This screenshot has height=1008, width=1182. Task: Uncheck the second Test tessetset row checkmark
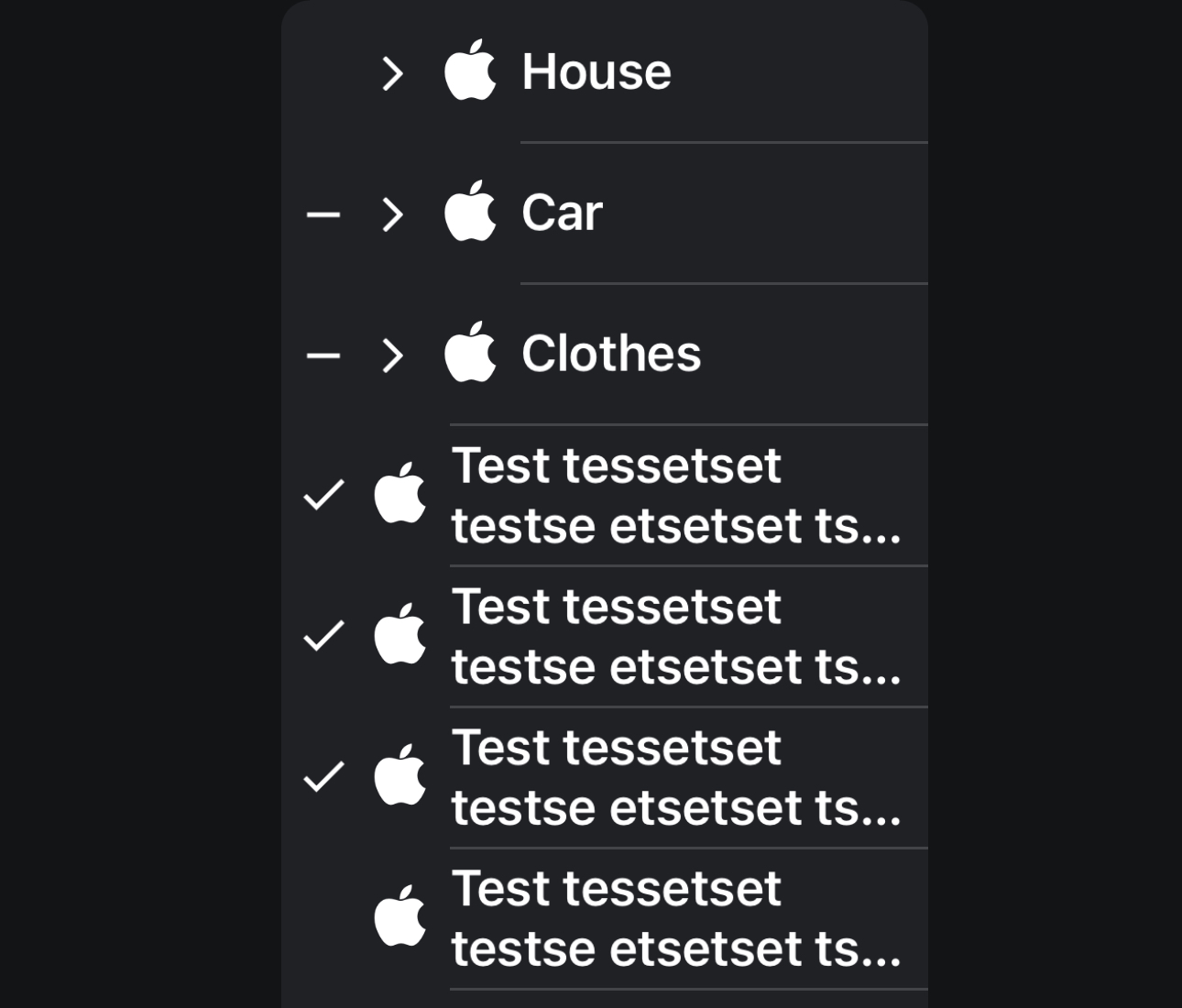(x=323, y=636)
